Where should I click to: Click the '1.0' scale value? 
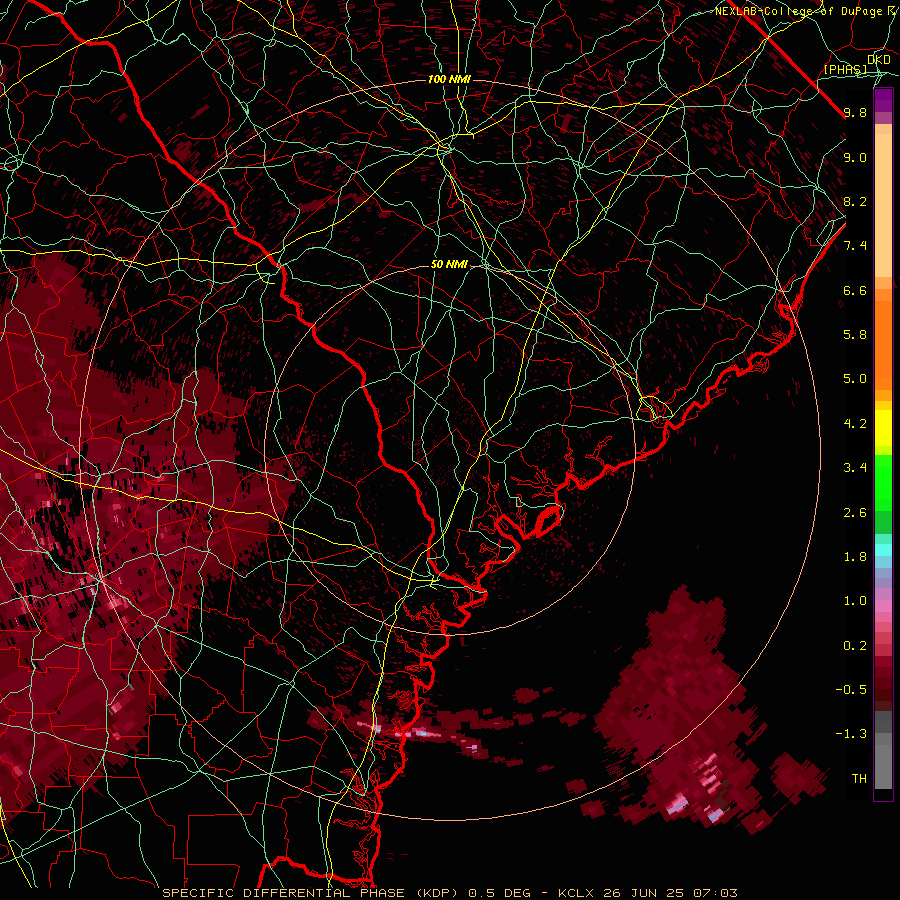coord(855,602)
